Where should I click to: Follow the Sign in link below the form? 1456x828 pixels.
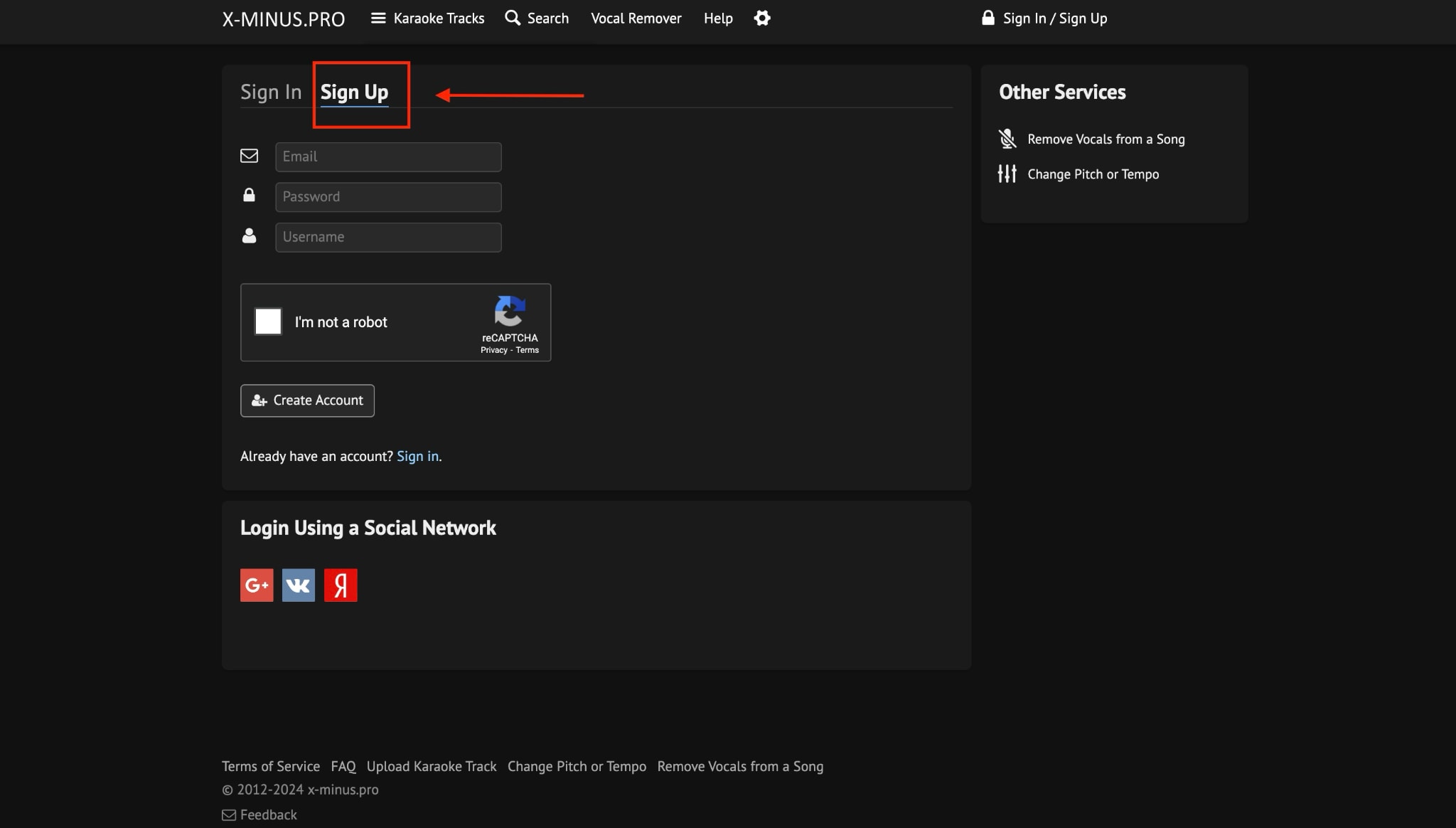[417, 456]
